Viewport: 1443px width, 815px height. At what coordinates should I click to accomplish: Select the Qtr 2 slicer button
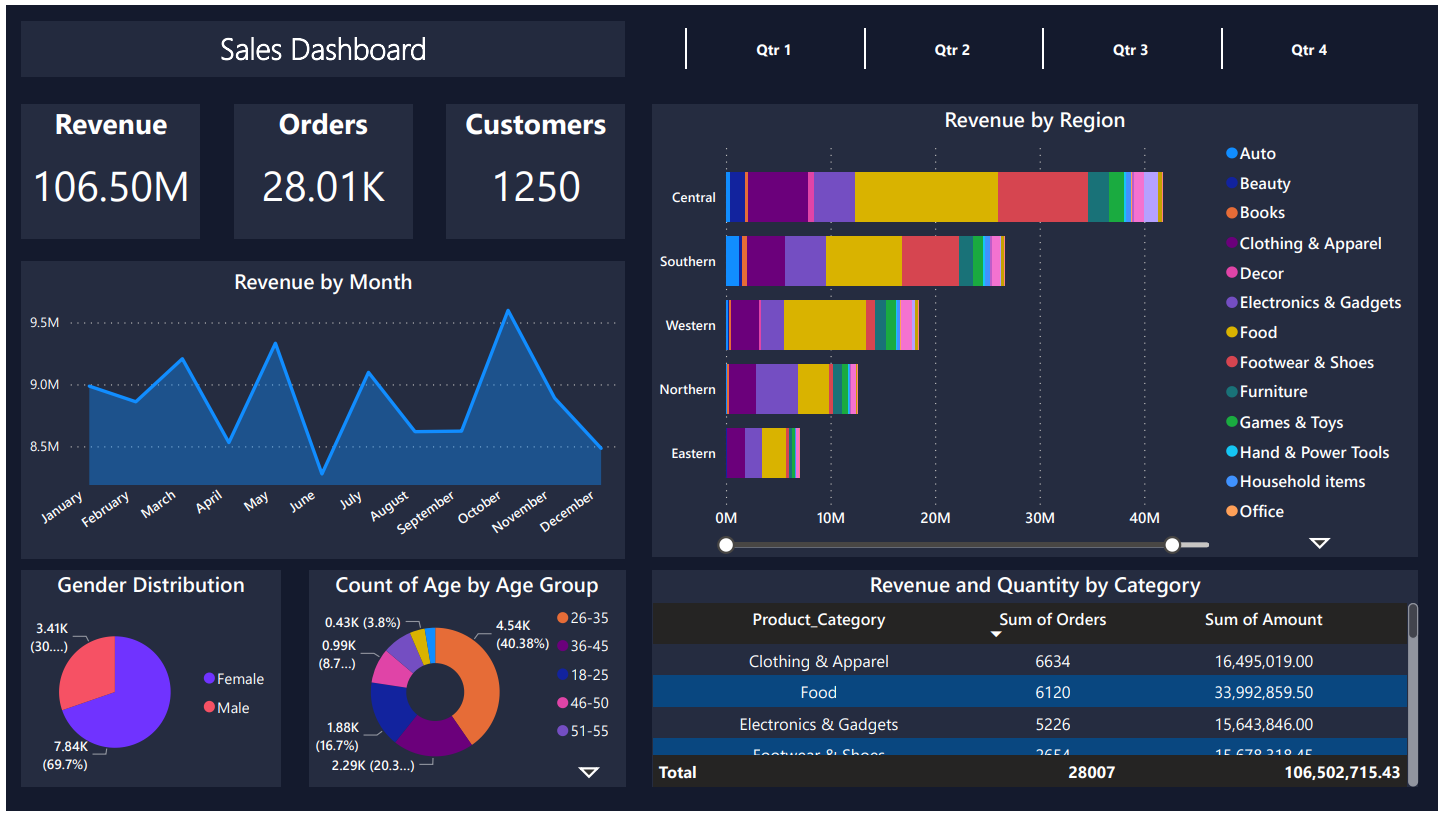click(952, 49)
